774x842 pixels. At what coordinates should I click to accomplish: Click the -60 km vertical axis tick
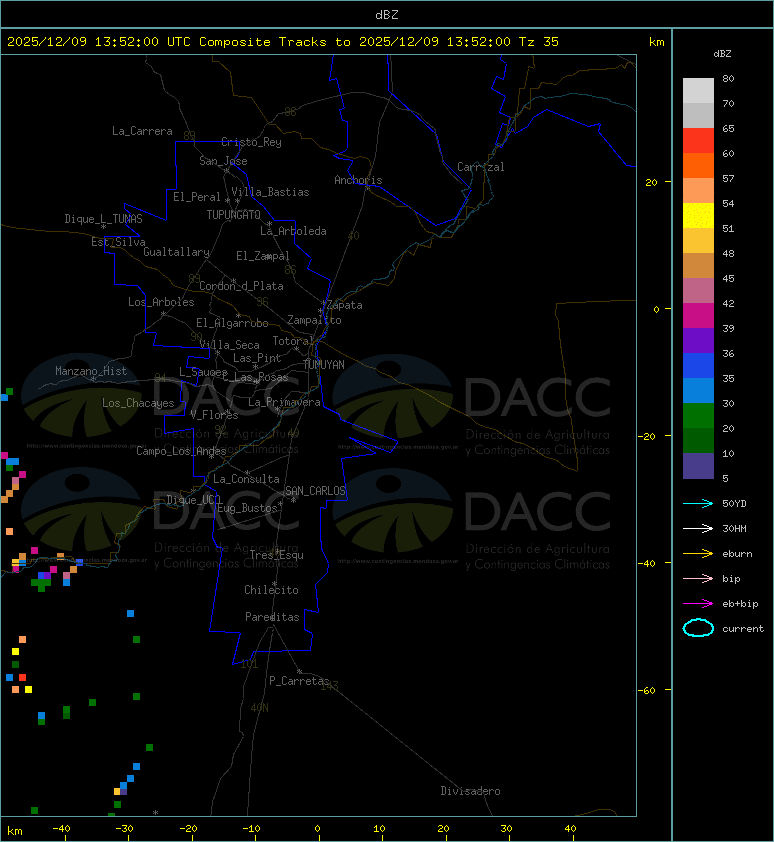coord(648,691)
